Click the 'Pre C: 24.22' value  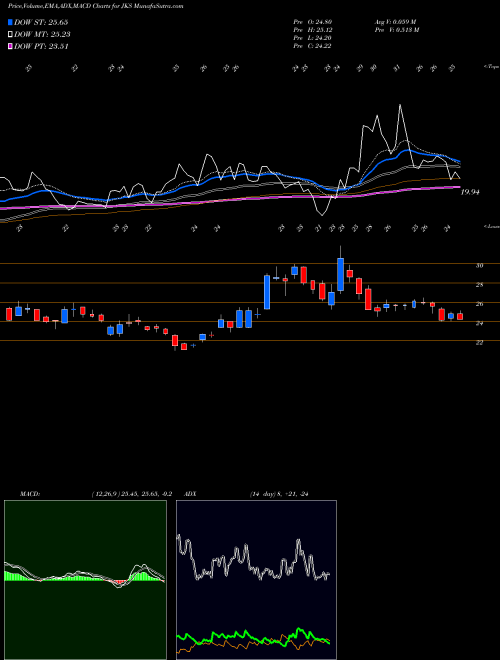pyautogui.click(x=313, y=46)
